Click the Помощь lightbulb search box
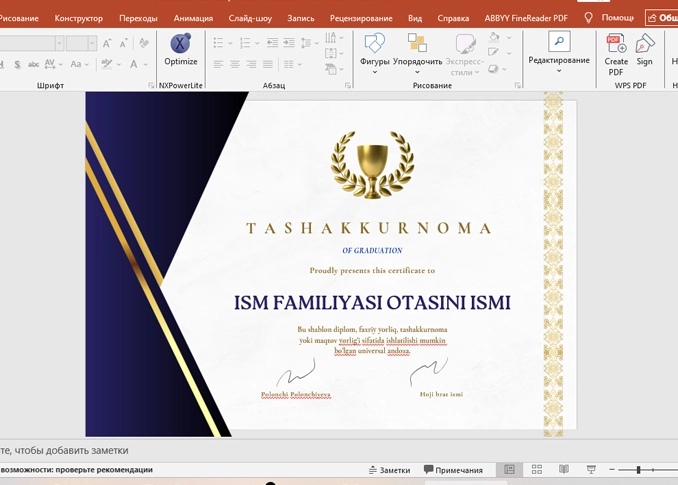The height and width of the screenshot is (485, 678). click(x=609, y=18)
